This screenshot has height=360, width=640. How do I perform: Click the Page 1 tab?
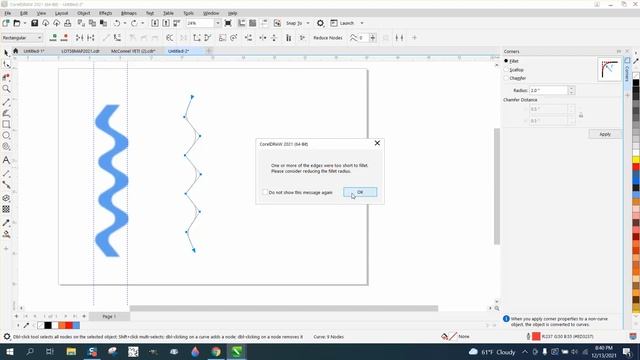click(109, 316)
